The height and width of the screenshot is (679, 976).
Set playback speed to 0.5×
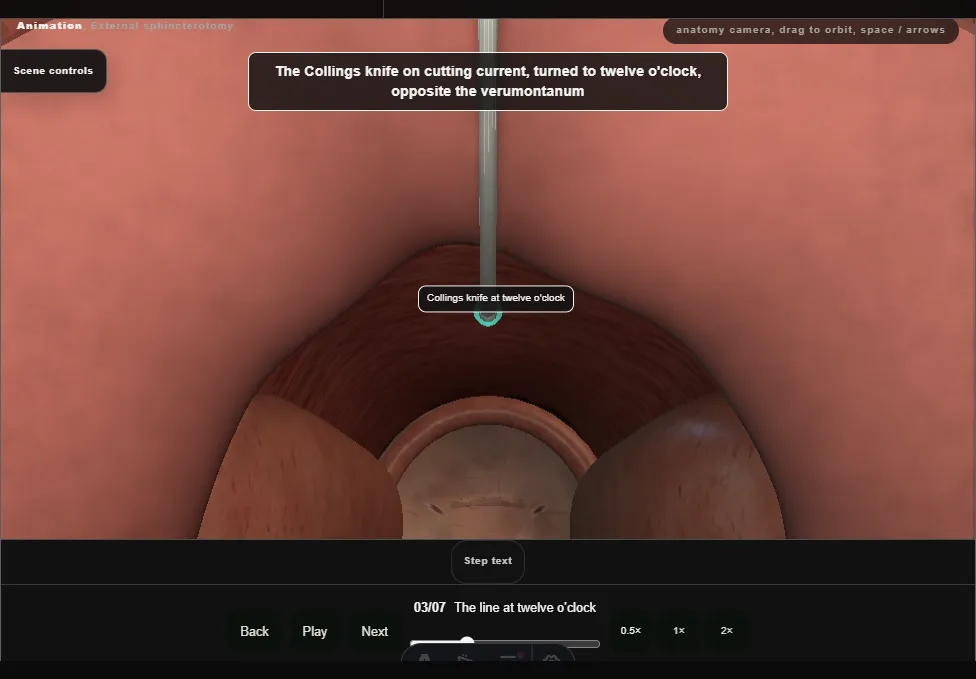[x=631, y=630]
